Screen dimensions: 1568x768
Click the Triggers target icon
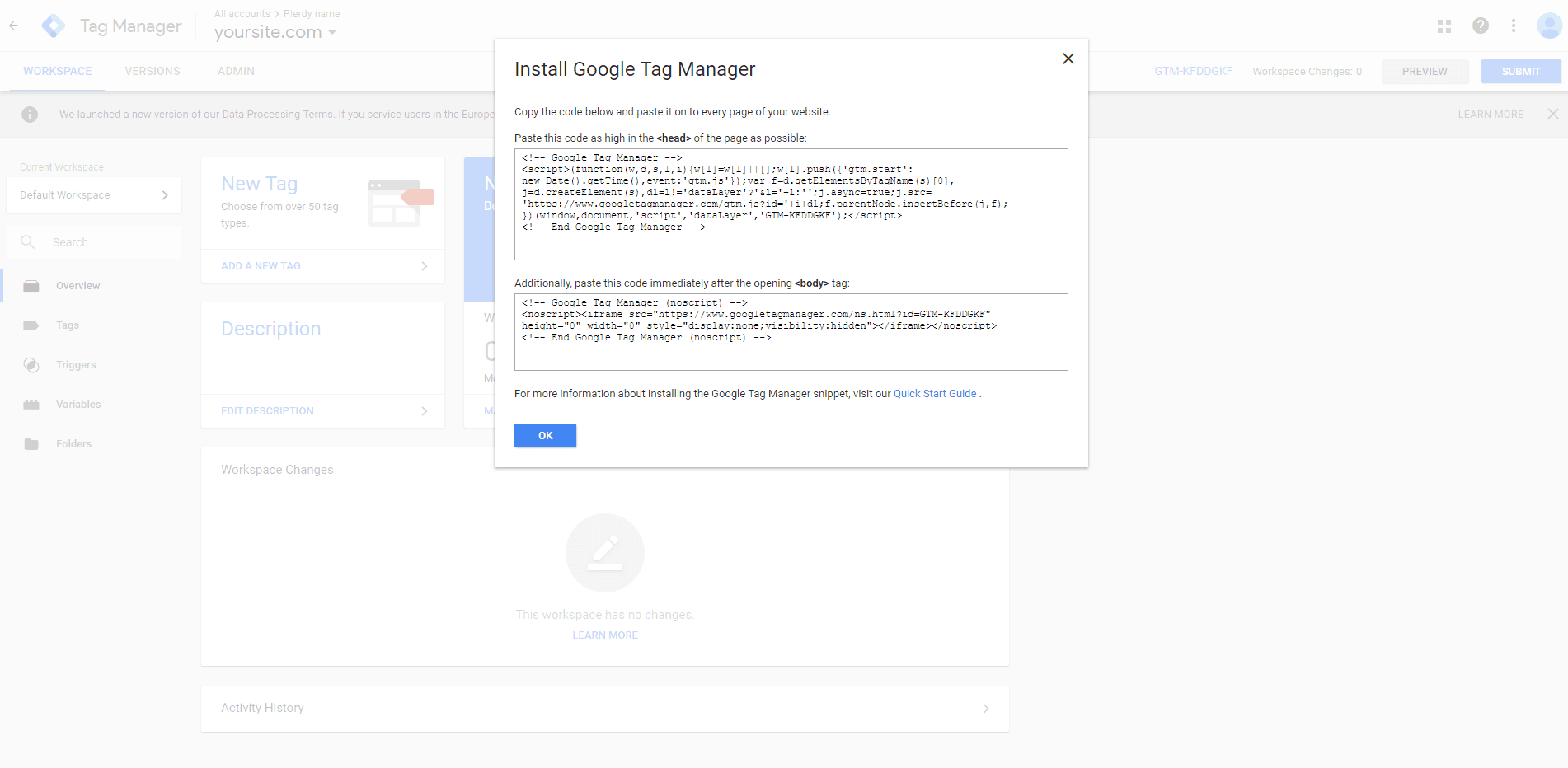click(31, 365)
